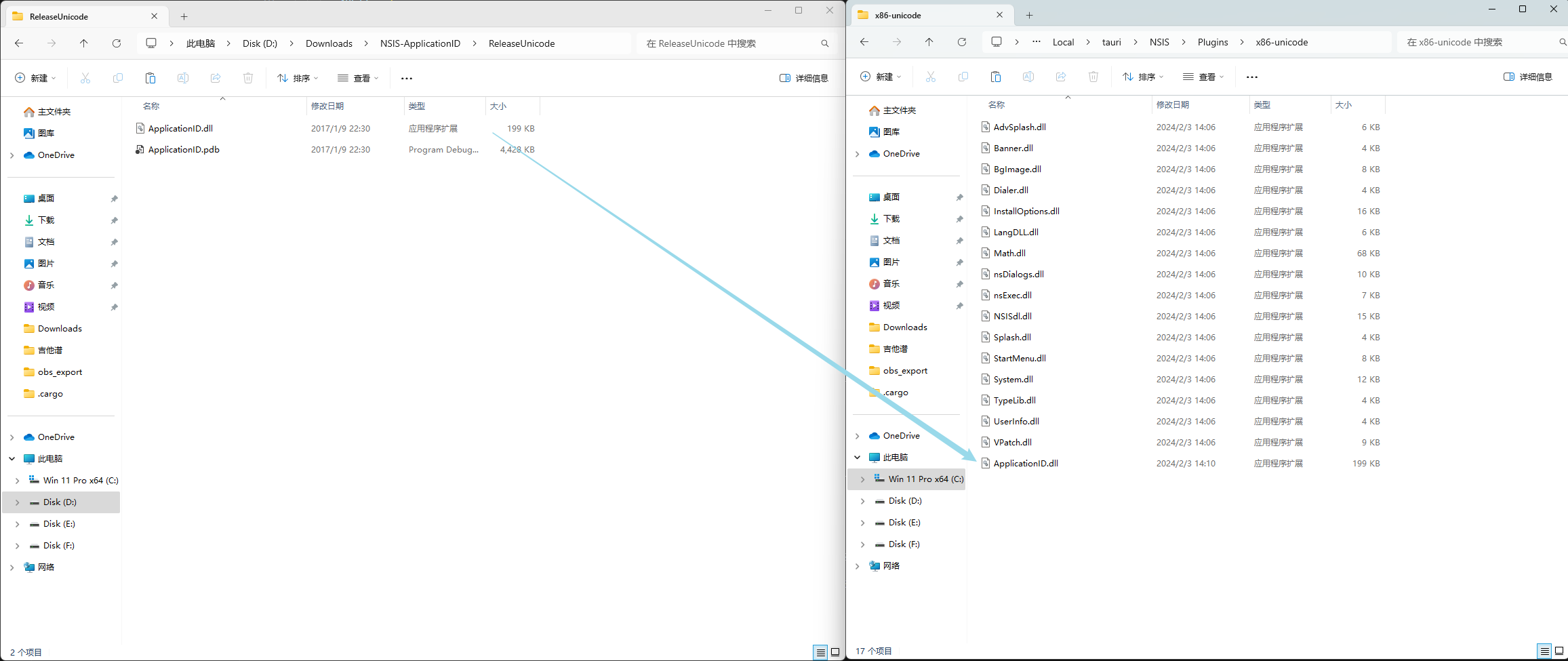The image size is (1568, 661).
Task: Click Paste icon in ReleaseUnicode window toolbar
Action: point(150,79)
